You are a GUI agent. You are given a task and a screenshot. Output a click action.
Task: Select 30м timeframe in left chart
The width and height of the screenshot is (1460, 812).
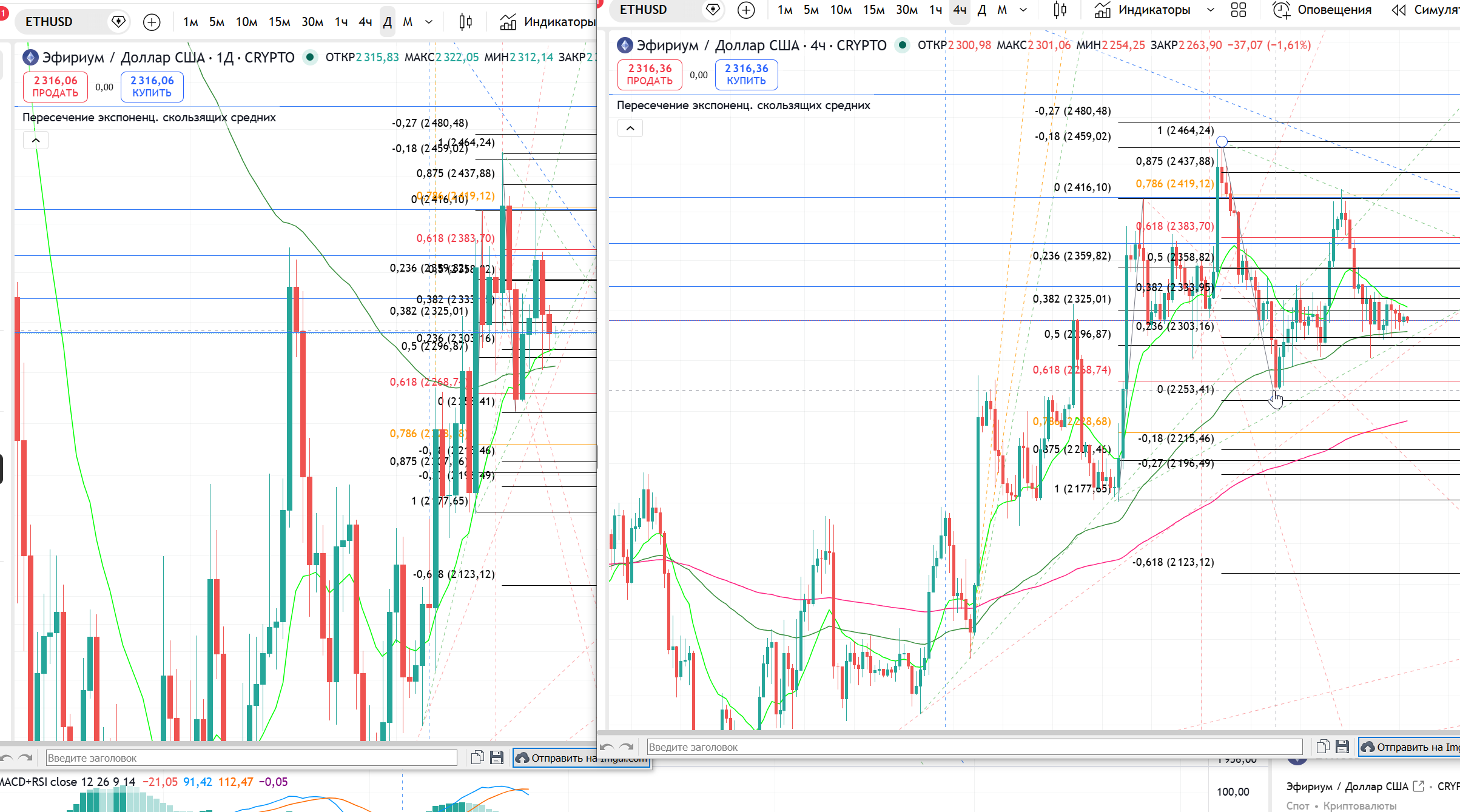coord(312,22)
